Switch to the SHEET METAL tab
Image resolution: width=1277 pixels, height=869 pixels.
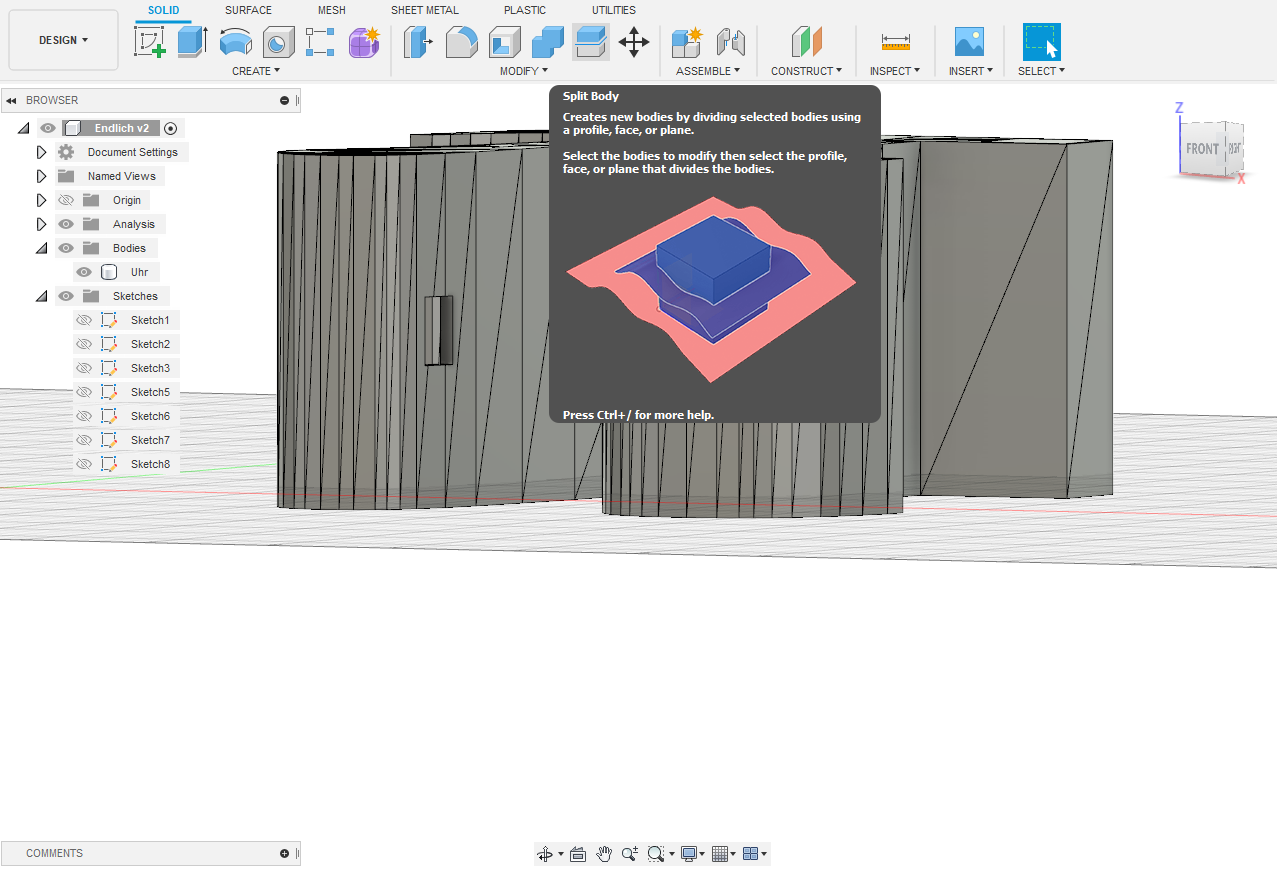424,10
